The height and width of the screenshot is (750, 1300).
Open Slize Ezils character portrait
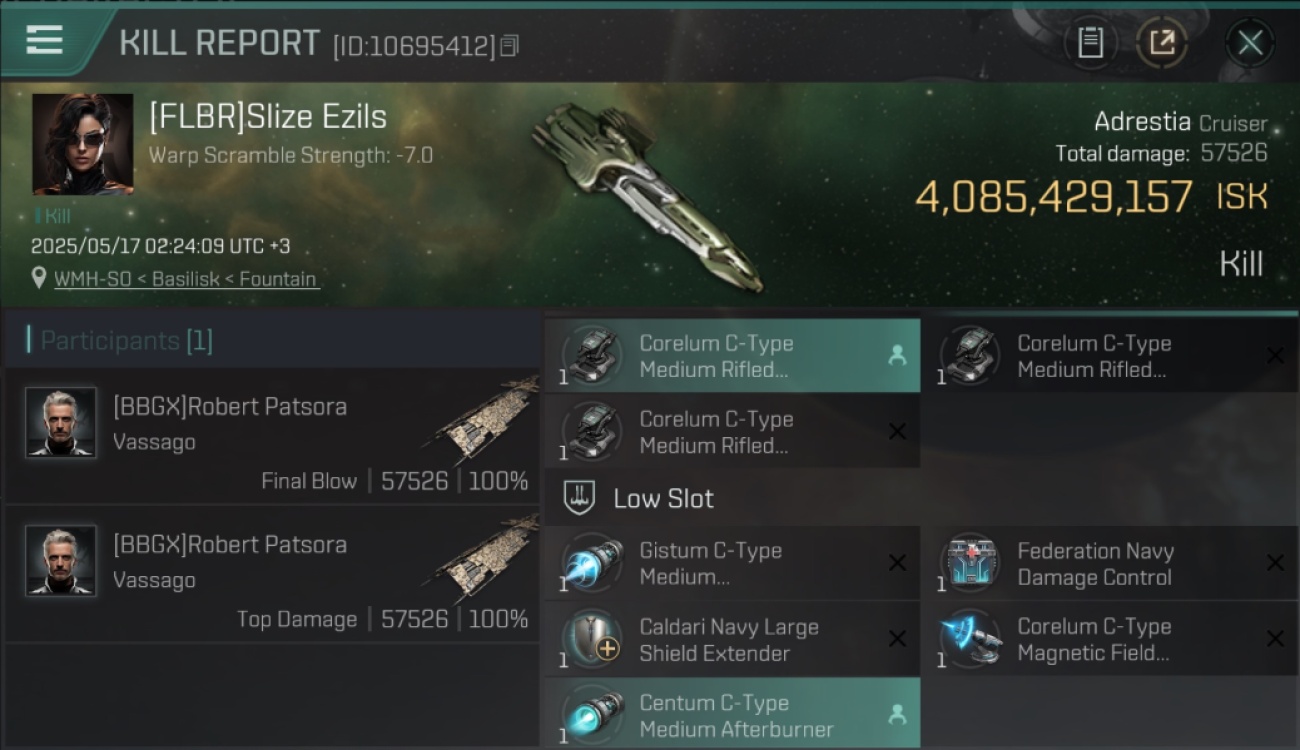point(82,144)
